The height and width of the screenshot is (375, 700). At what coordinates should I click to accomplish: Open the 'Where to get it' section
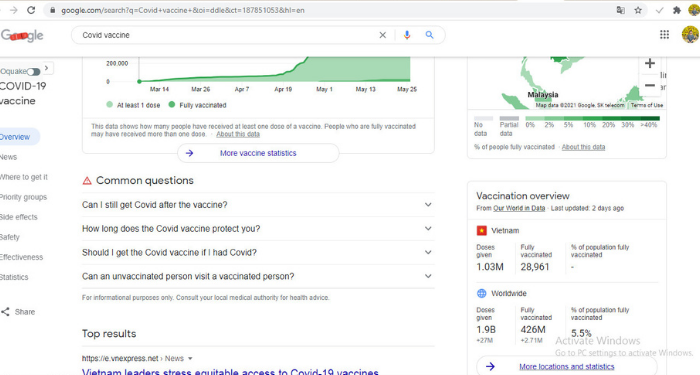pyautogui.click(x=24, y=177)
